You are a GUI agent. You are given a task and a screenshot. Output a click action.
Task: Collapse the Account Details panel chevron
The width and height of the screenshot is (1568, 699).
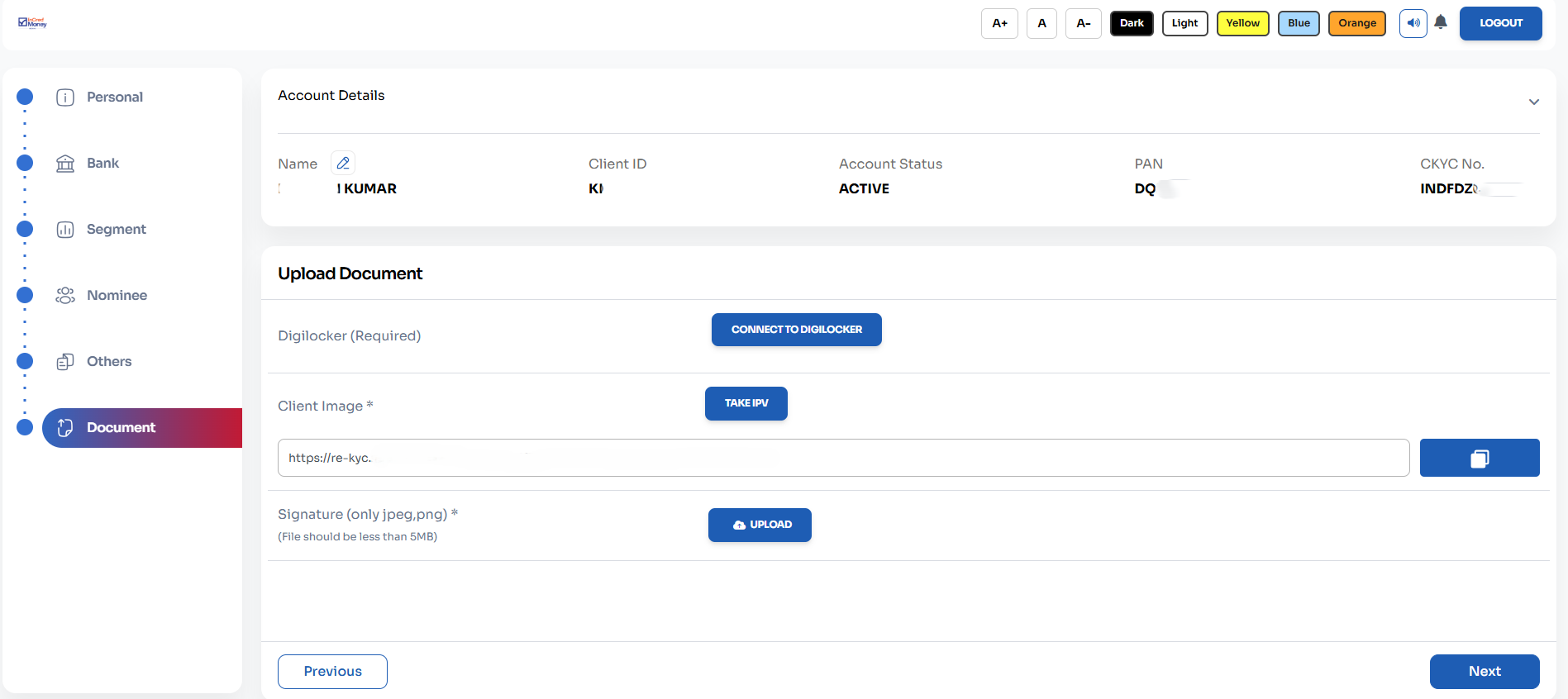pyautogui.click(x=1534, y=102)
